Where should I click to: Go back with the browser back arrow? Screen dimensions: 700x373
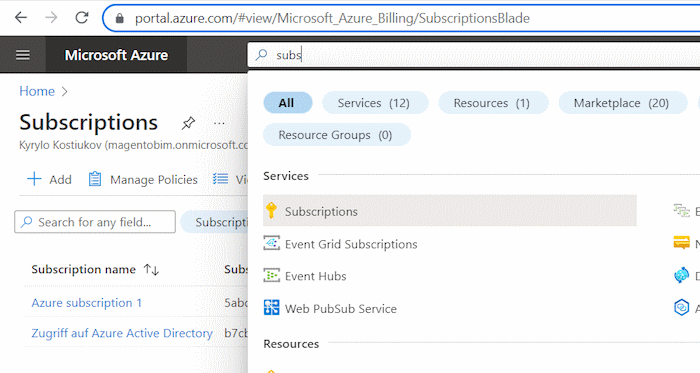(21, 18)
